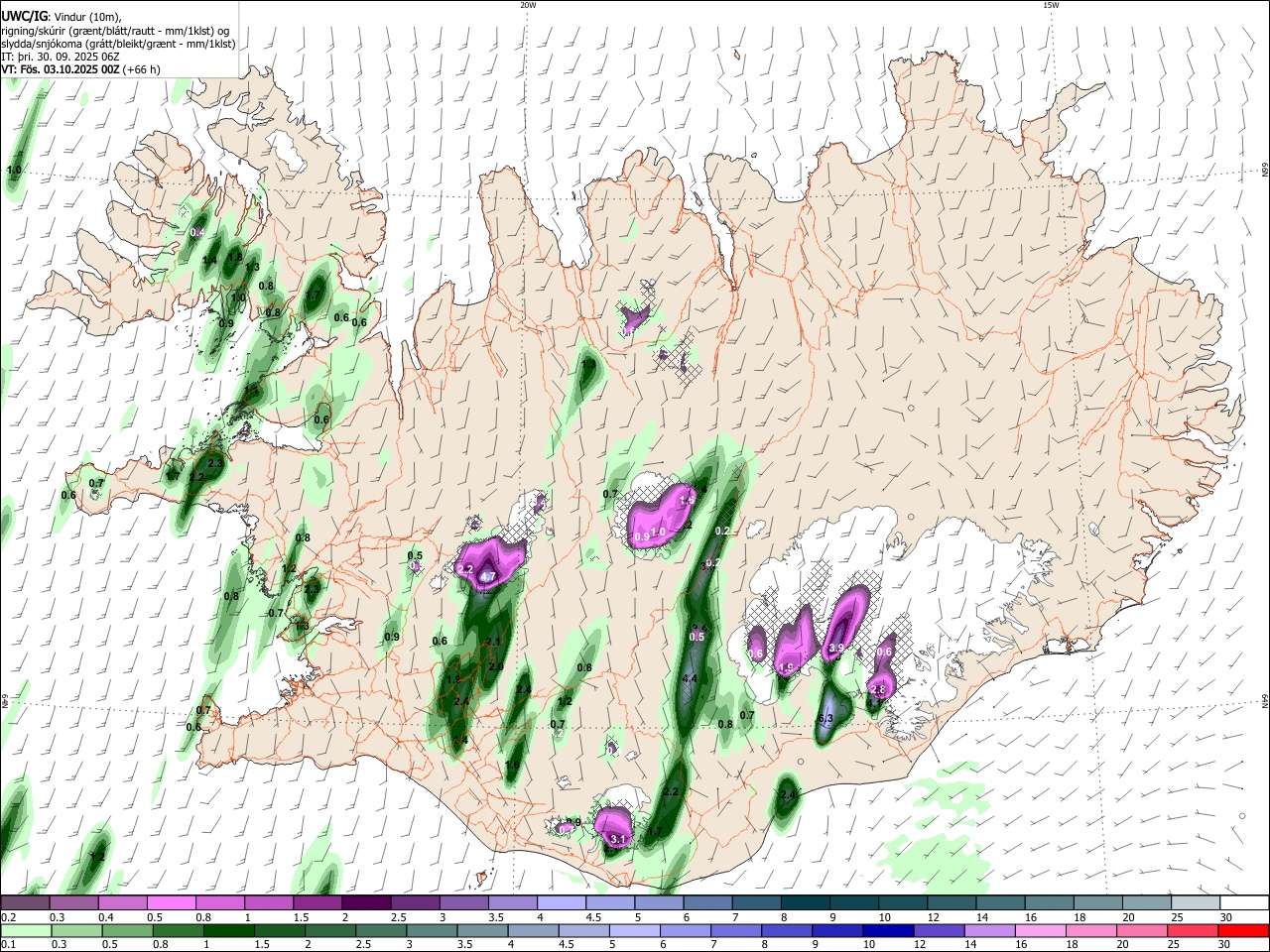1270x952 pixels.
Task: Click the '3.9' snowfall value label
Action: [x=835, y=649]
